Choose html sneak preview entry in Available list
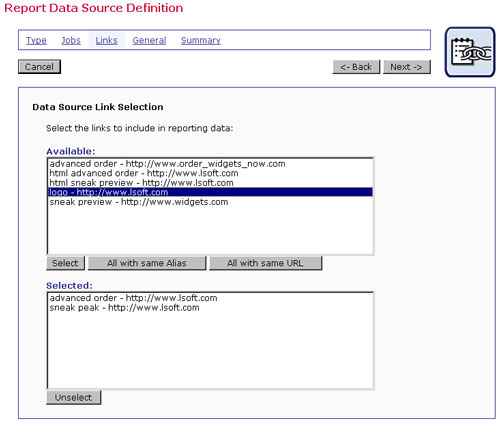The width and height of the screenshot is (500, 422). (x=210, y=183)
